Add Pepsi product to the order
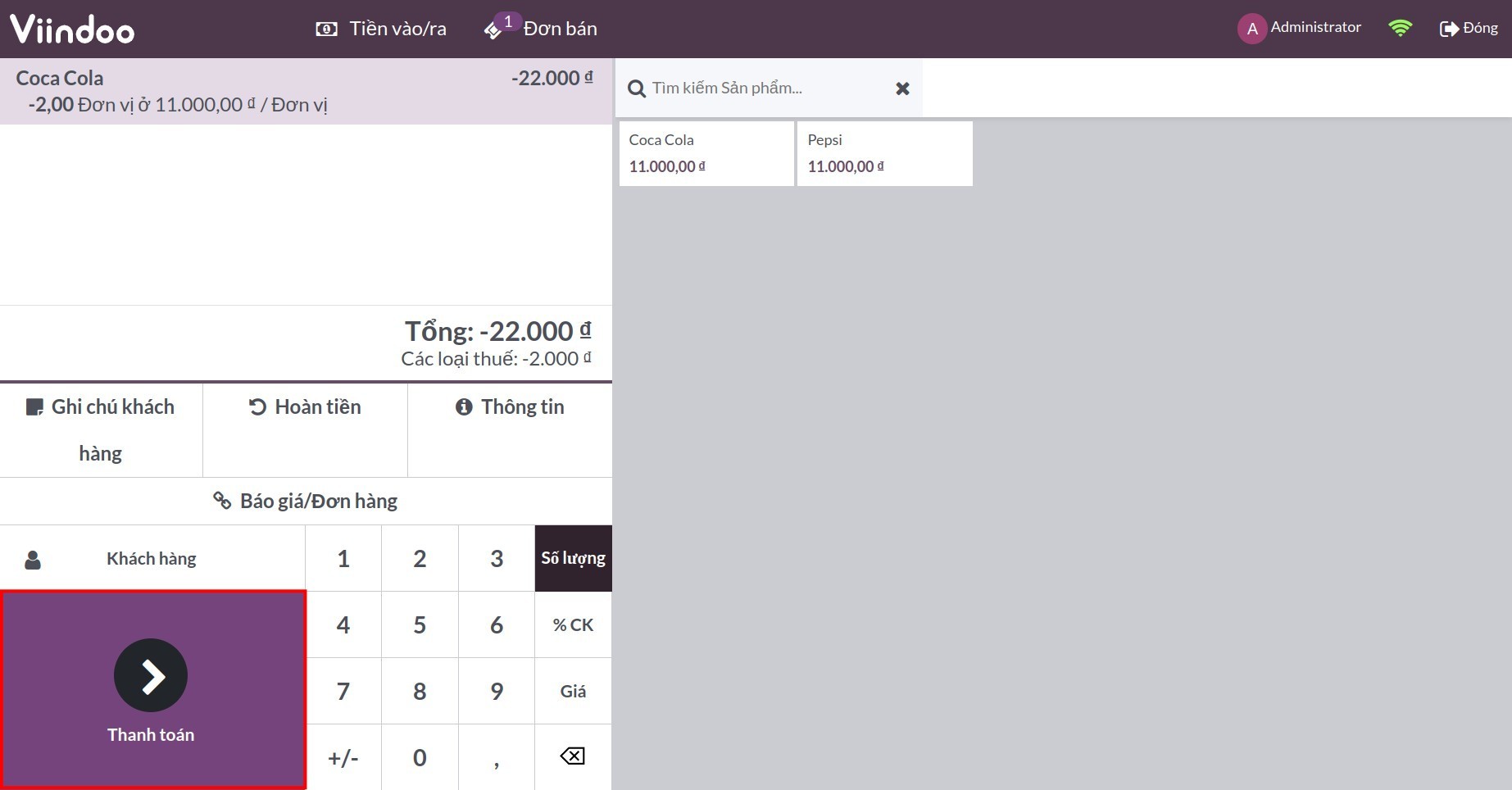Viewport: 1512px width, 790px height. tap(884, 153)
